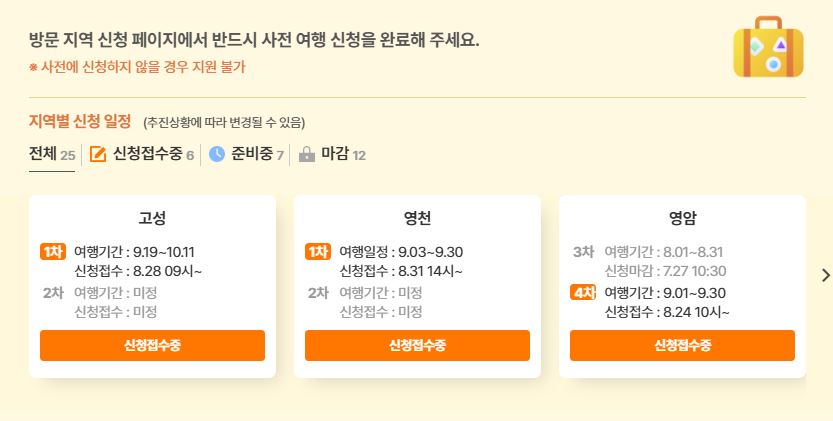Click the pencil edit icon beside 신청접수중
Screen dimensions: 833x421
[x=98, y=154]
